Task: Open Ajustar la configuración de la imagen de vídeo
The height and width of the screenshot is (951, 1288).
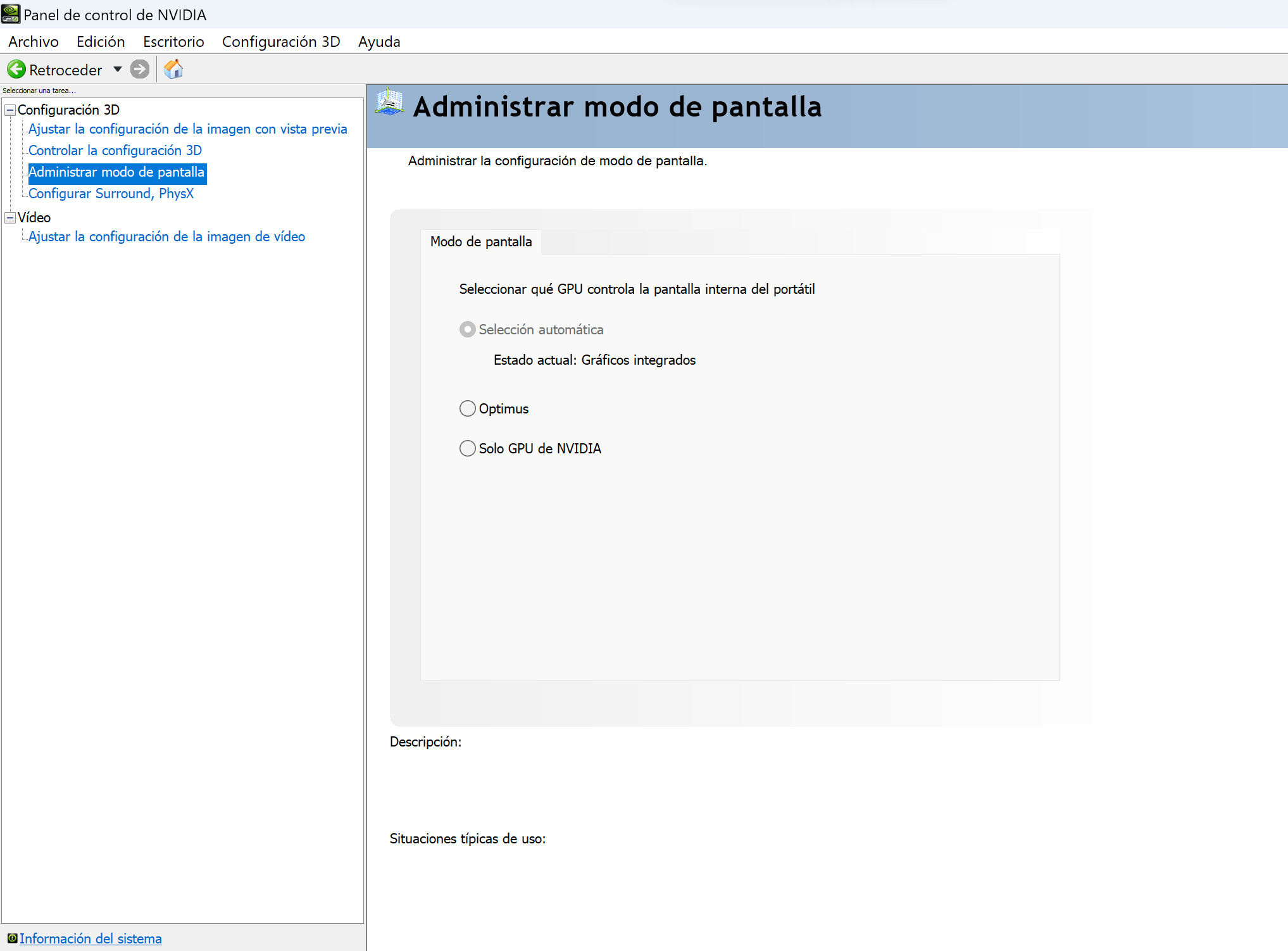Action: pyautogui.click(x=166, y=237)
